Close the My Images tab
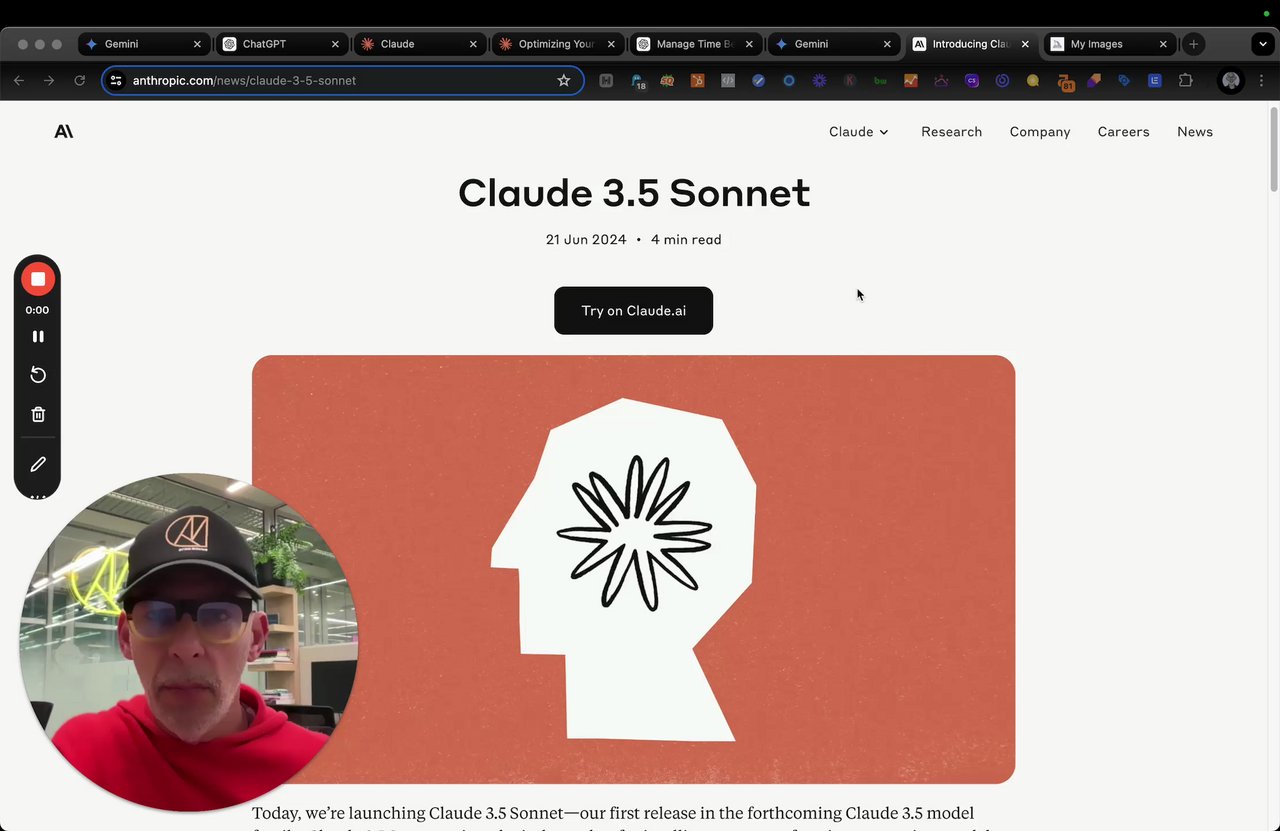The height and width of the screenshot is (831, 1280). (1163, 44)
